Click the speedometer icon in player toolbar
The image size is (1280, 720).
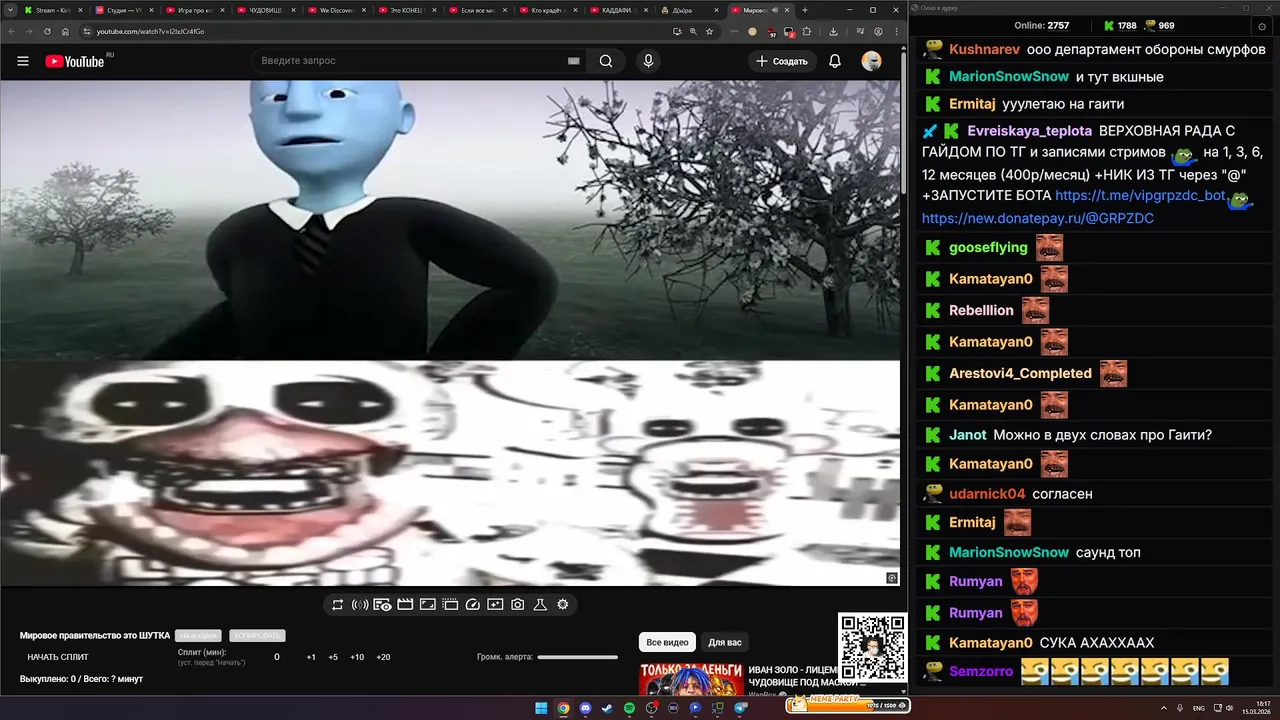tap(473, 605)
